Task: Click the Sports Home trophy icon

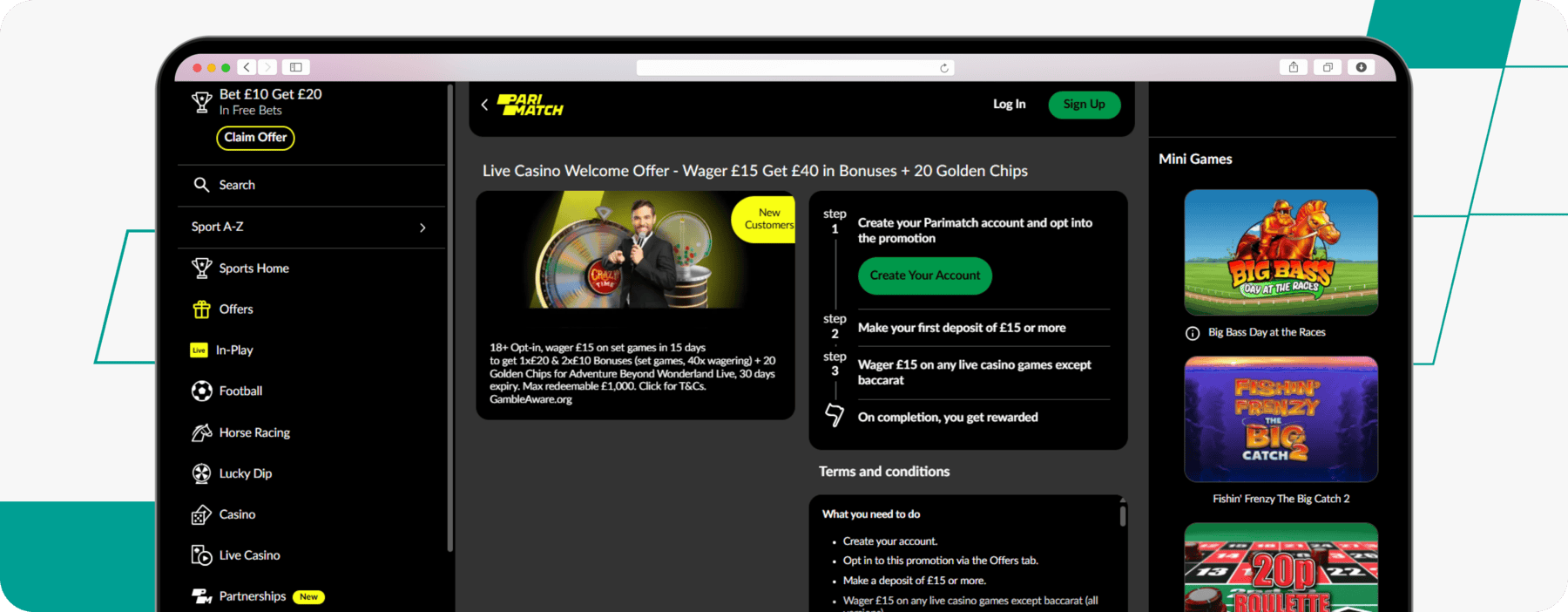Action: pos(201,269)
